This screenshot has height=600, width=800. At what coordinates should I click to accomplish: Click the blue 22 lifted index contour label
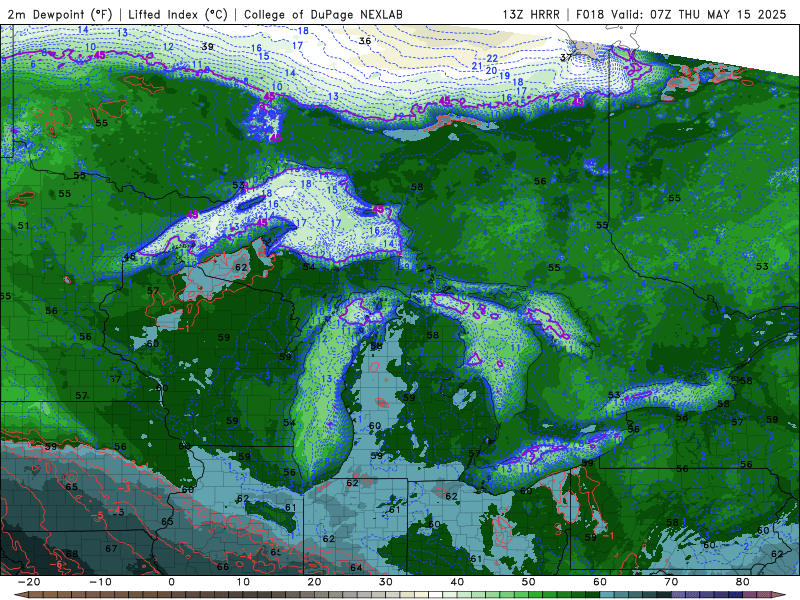(492, 59)
